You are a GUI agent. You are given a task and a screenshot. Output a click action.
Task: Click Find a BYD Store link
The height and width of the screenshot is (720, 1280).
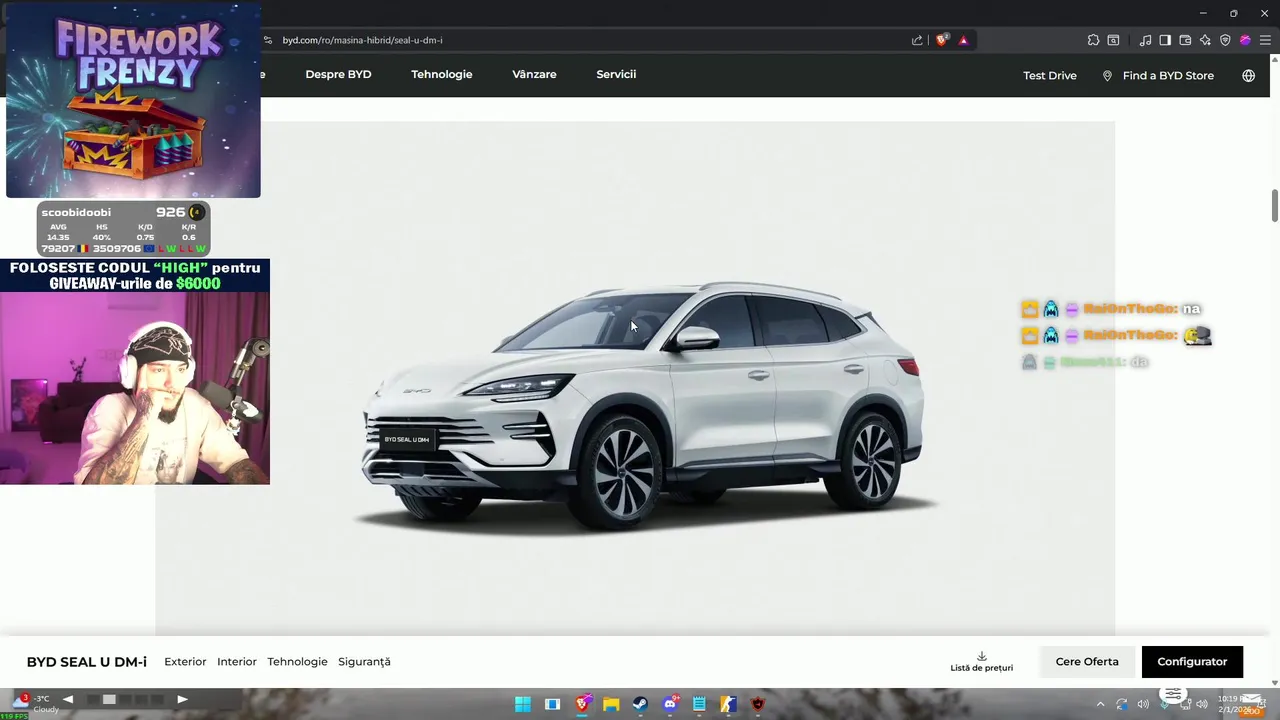[x=1168, y=75]
